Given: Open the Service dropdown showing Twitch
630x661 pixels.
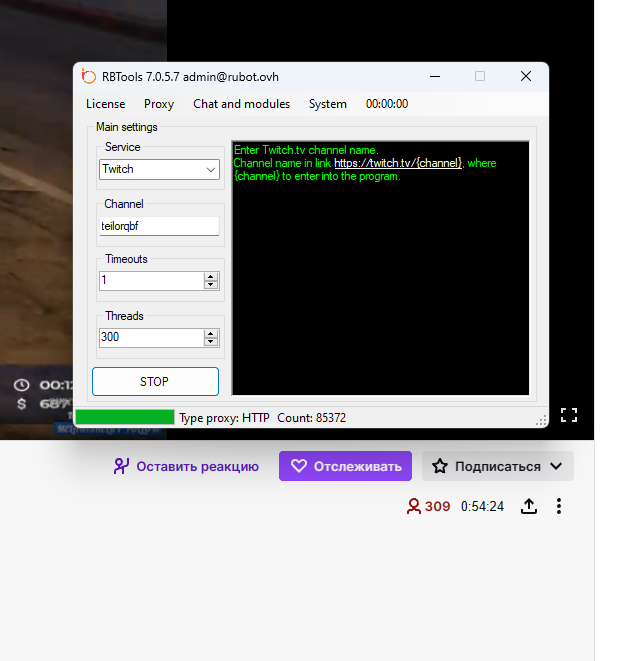Looking at the screenshot, I should click(159, 170).
